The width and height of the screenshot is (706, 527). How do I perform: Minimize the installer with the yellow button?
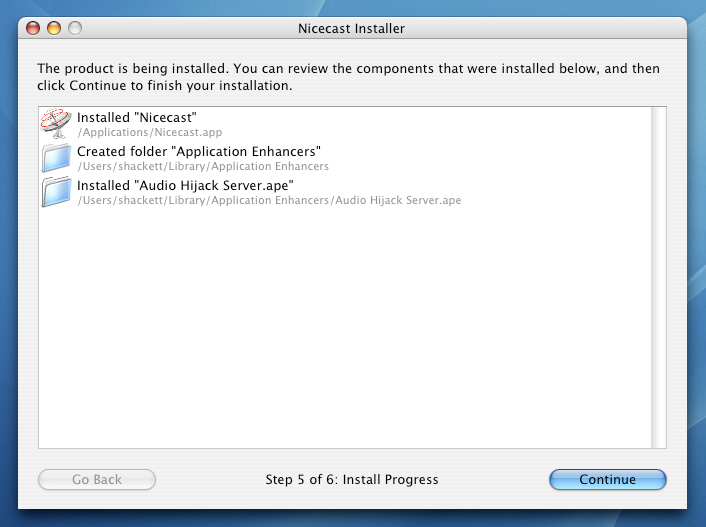[x=54, y=28]
